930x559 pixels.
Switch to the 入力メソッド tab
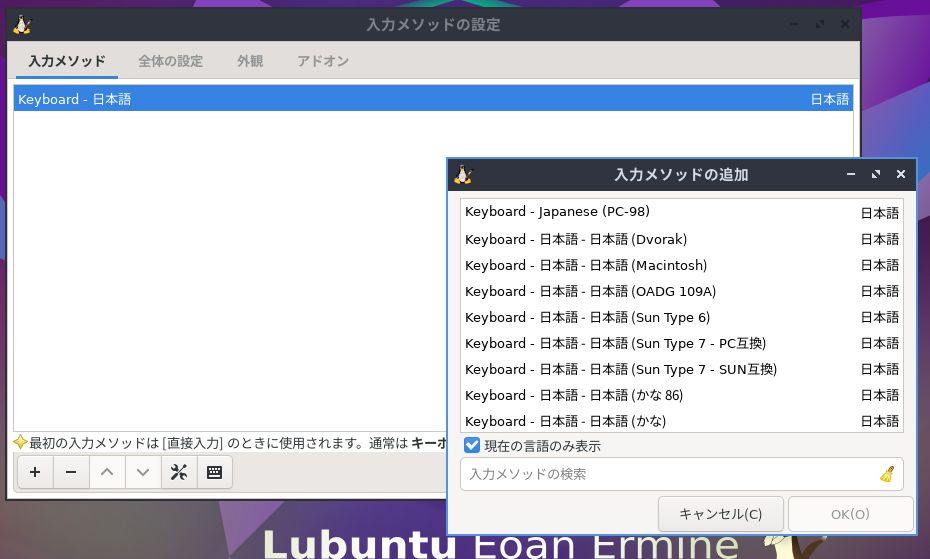pos(67,61)
